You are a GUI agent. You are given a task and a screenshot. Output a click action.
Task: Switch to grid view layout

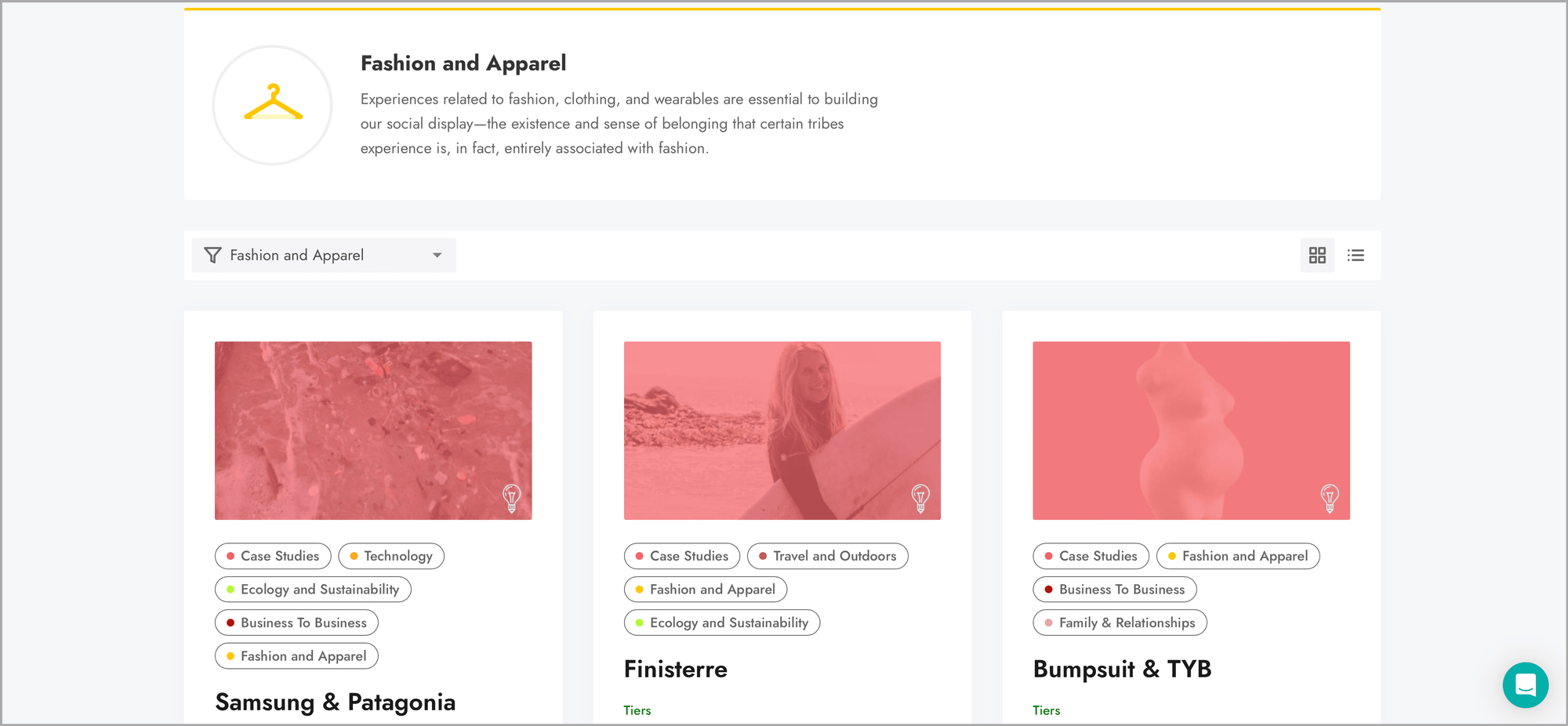pos(1317,256)
